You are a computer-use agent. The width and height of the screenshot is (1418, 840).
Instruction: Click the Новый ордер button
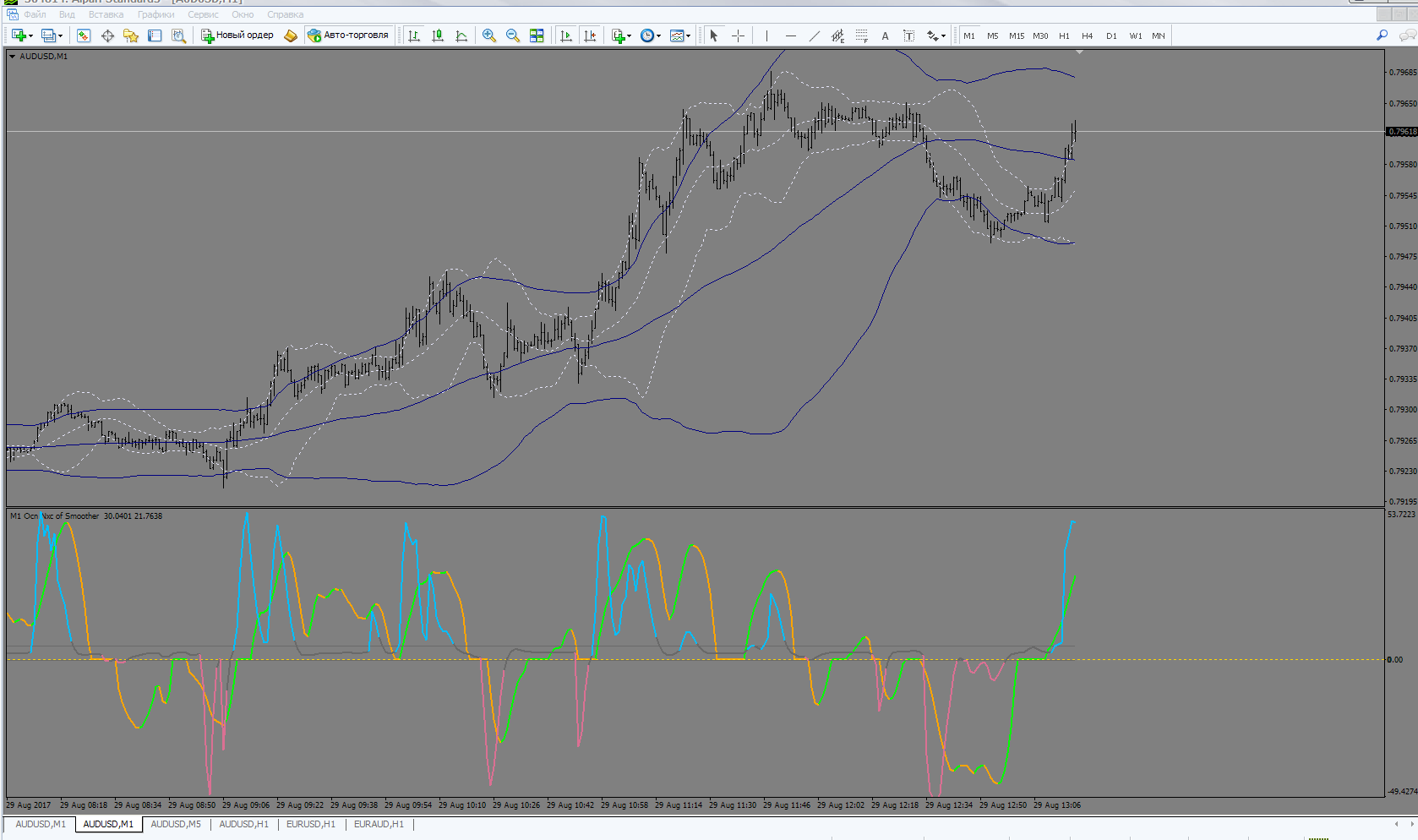coord(237,35)
